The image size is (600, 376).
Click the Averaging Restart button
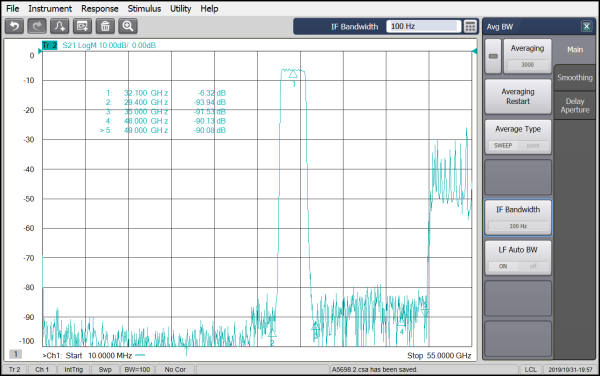(x=518, y=96)
